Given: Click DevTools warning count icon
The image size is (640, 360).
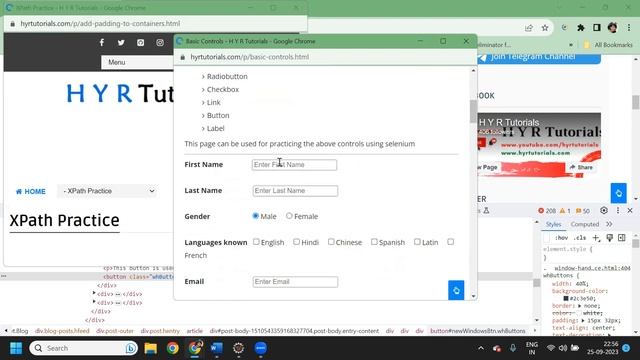Looking at the screenshot, I should coord(565,211).
